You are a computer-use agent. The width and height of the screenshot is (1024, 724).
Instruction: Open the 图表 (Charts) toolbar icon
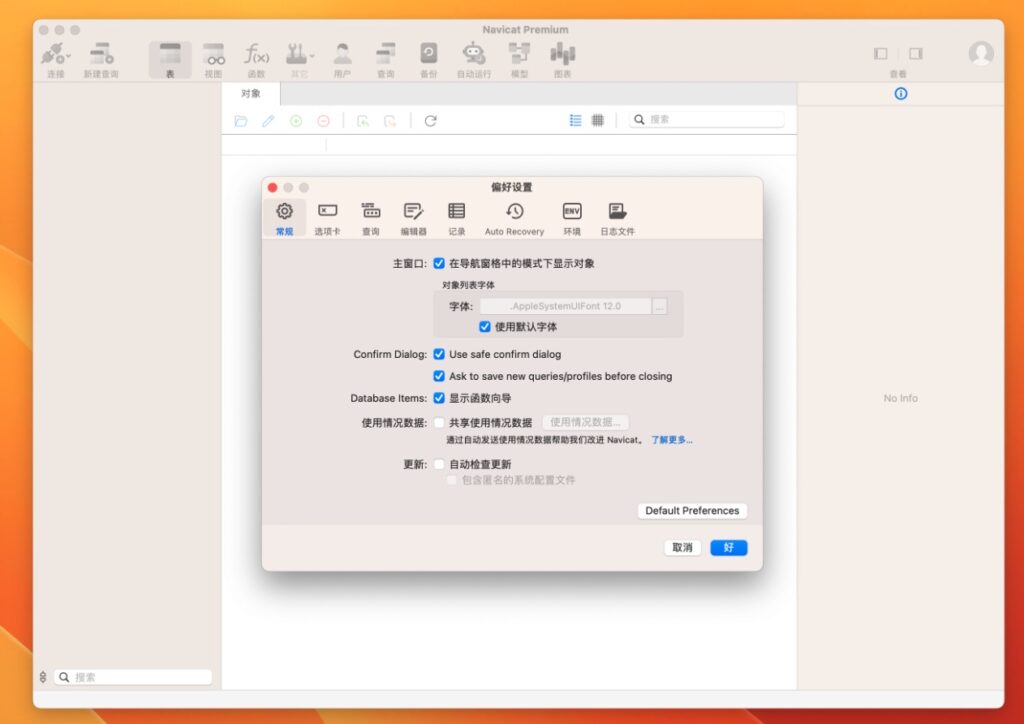pyautogui.click(x=562, y=57)
